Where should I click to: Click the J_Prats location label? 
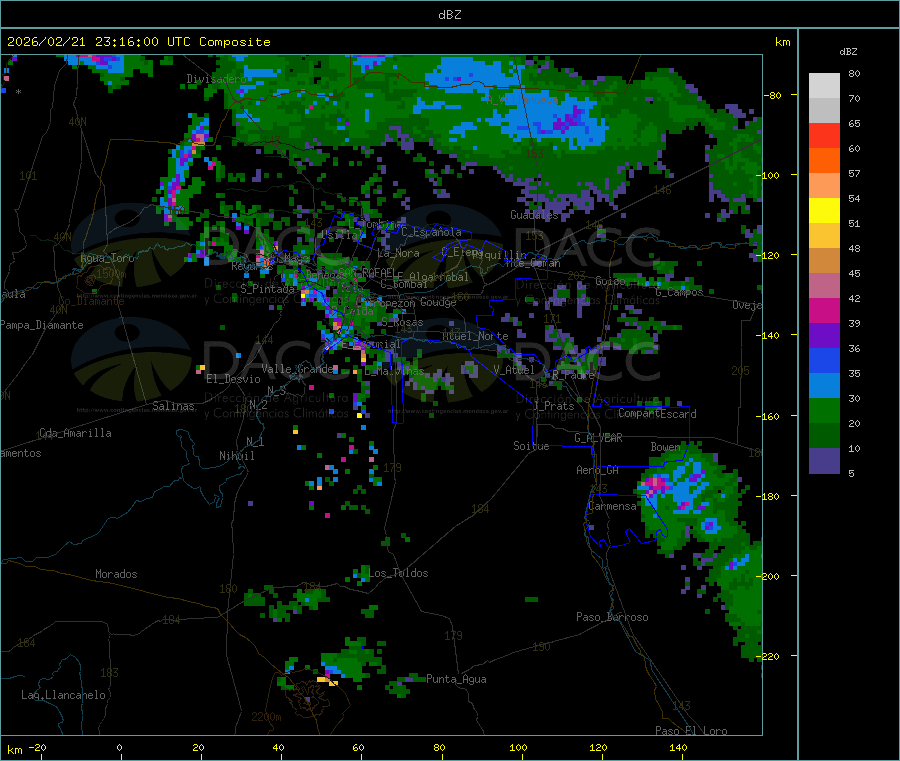click(x=553, y=406)
